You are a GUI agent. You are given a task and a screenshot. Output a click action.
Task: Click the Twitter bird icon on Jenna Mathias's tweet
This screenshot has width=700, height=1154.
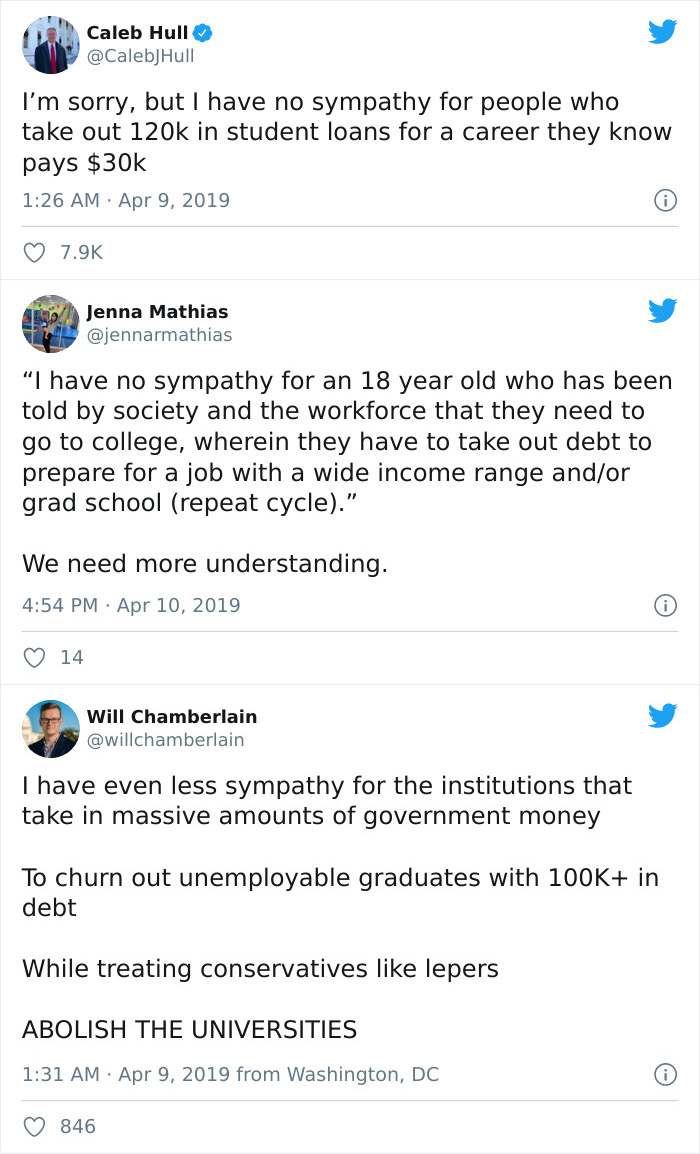click(662, 311)
